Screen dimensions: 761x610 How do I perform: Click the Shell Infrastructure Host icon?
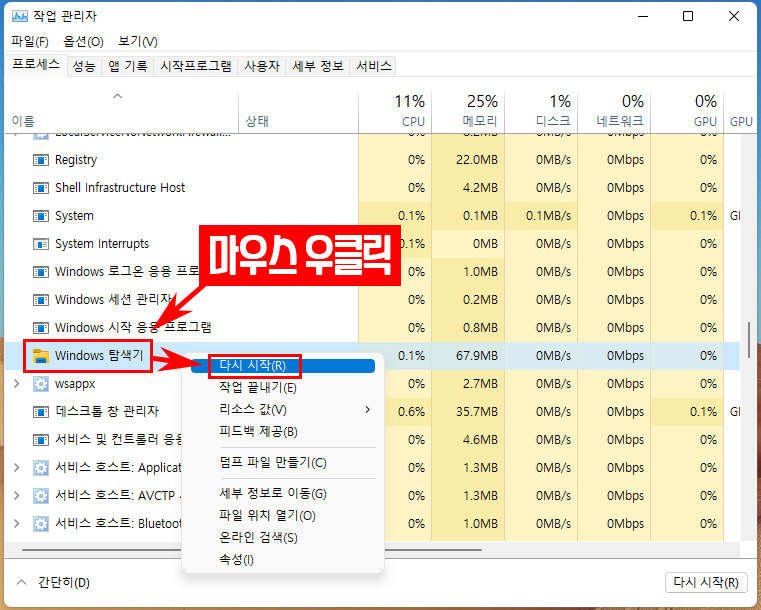(41, 188)
